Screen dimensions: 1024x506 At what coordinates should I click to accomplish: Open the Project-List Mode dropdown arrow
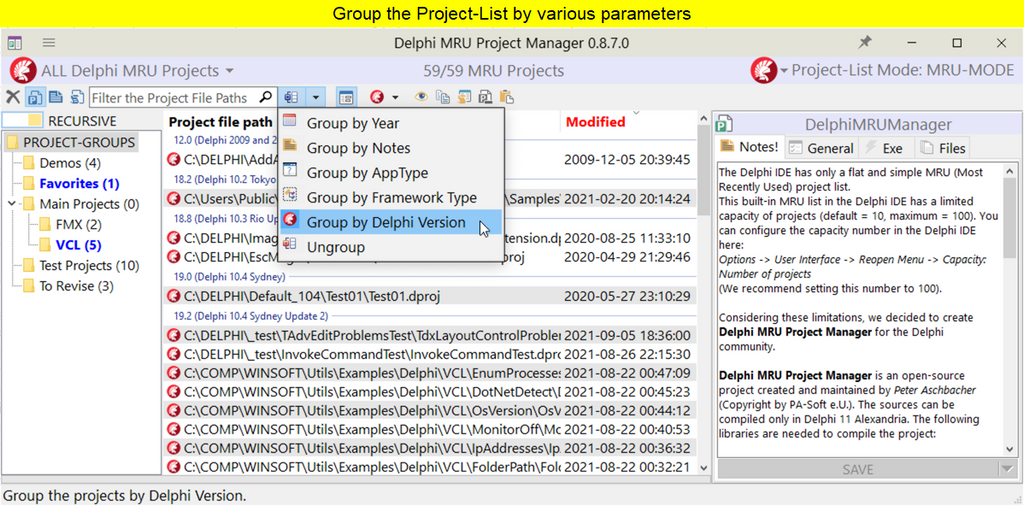[784, 71]
